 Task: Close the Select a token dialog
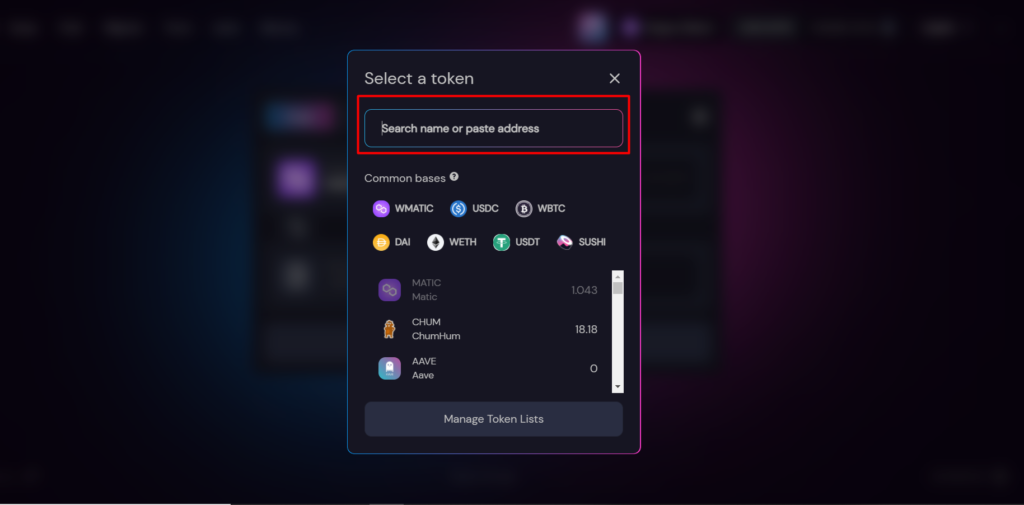(x=615, y=78)
